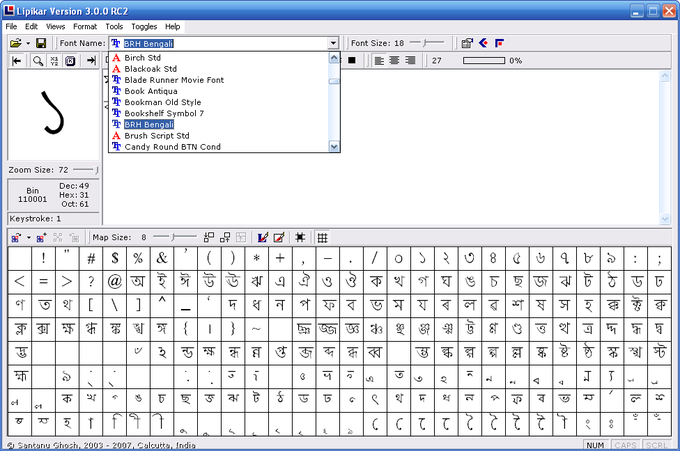The width and height of the screenshot is (680, 451).
Task: Click the * character cell
Action: click(x=256, y=258)
